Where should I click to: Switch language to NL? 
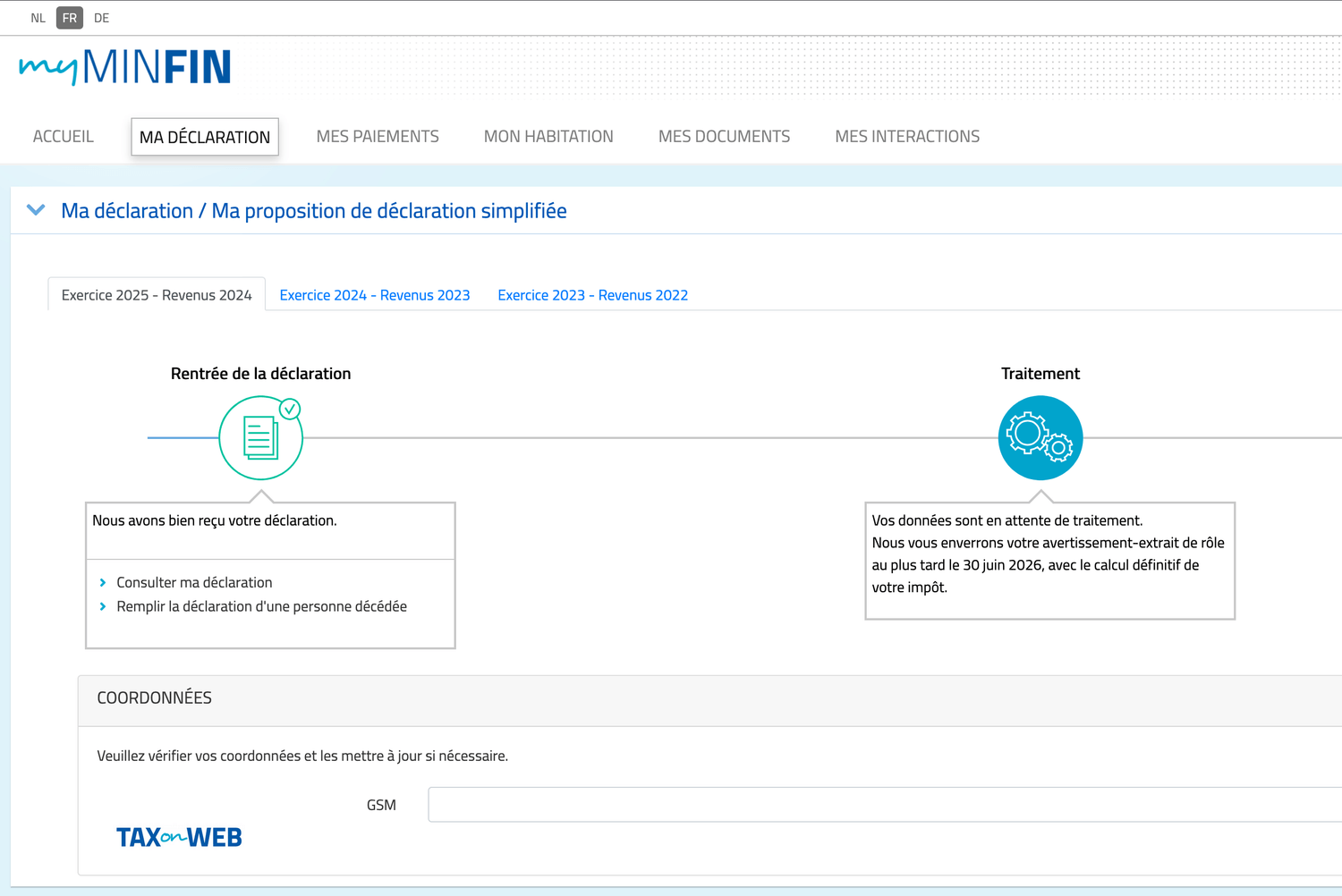click(x=38, y=18)
